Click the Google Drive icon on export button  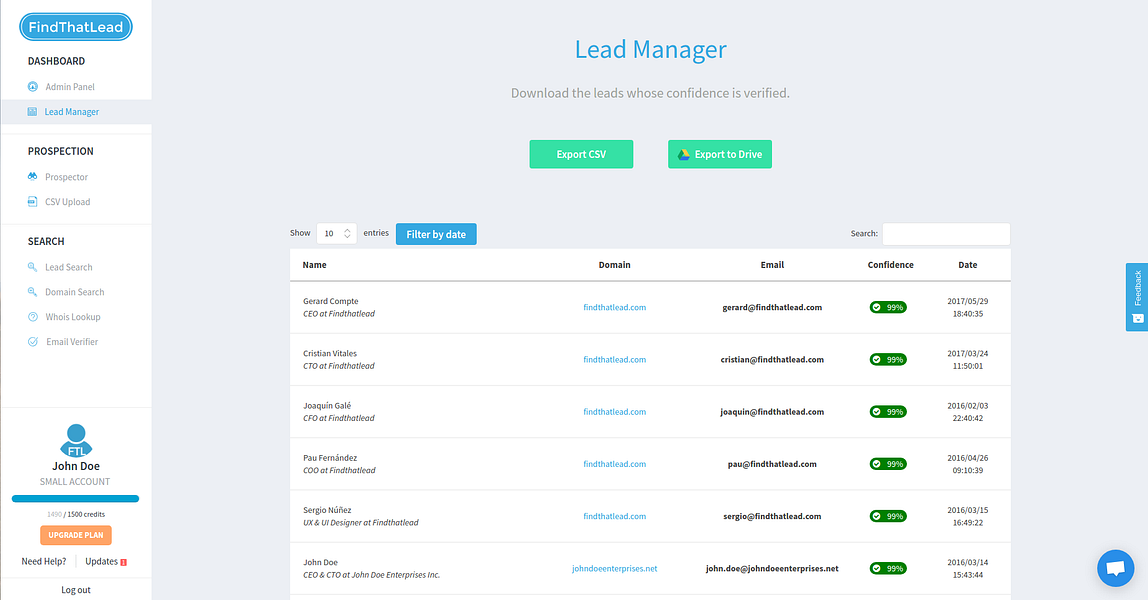pyautogui.click(x=683, y=154)
